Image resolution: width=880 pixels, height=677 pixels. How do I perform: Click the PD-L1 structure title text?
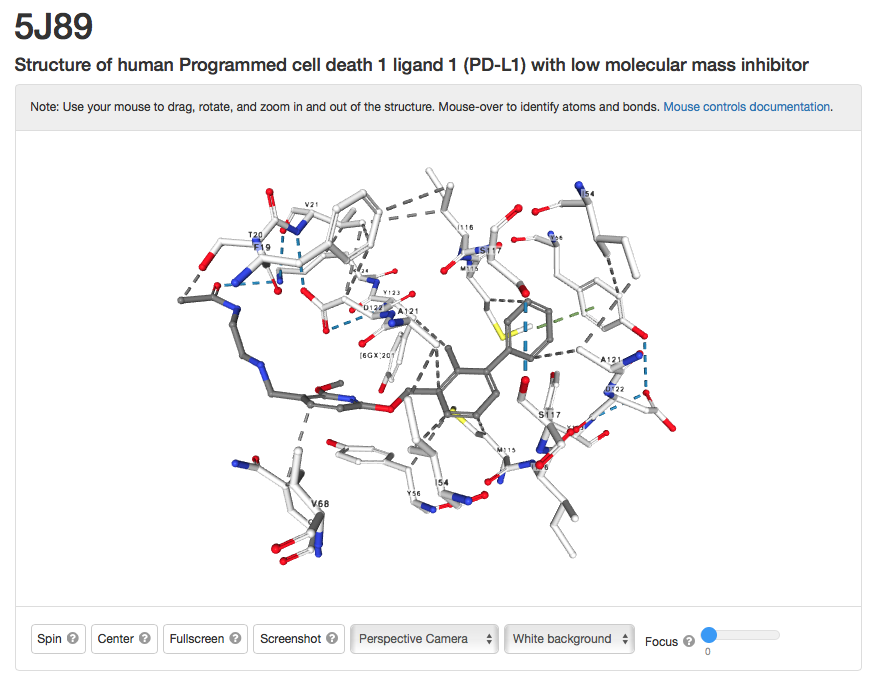click(411, 65)
